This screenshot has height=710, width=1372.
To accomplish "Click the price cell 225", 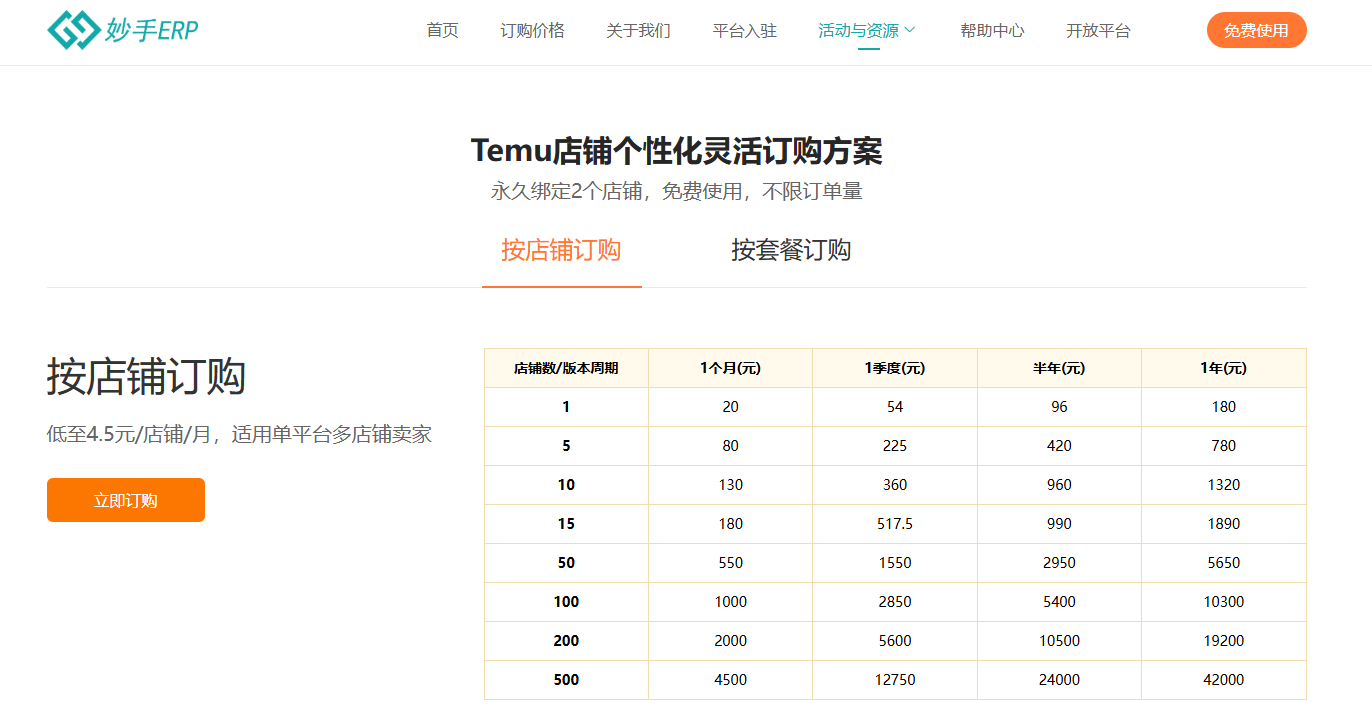I will 895,446.
